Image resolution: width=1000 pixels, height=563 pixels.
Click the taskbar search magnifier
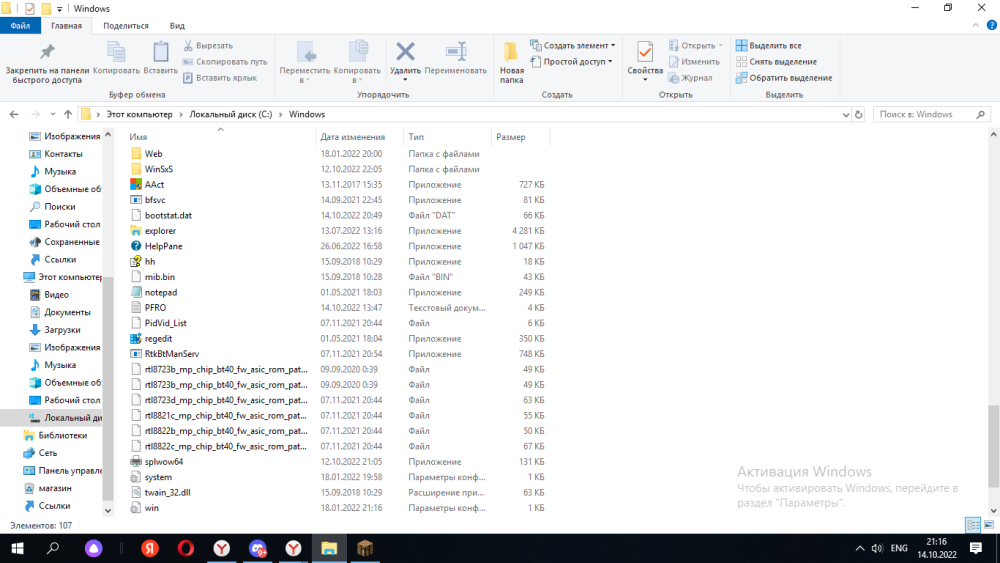click(x=53, y=548)
